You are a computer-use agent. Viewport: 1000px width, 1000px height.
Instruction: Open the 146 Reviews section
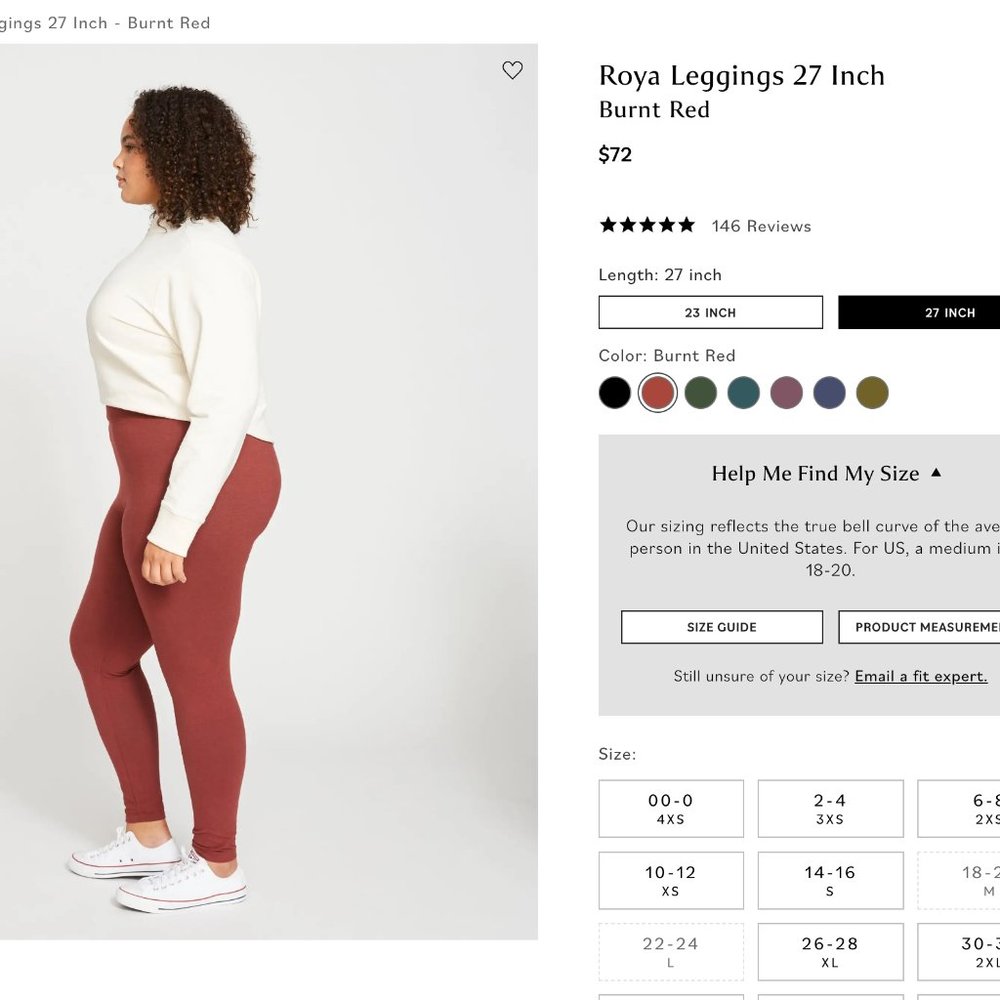point(759,226)
